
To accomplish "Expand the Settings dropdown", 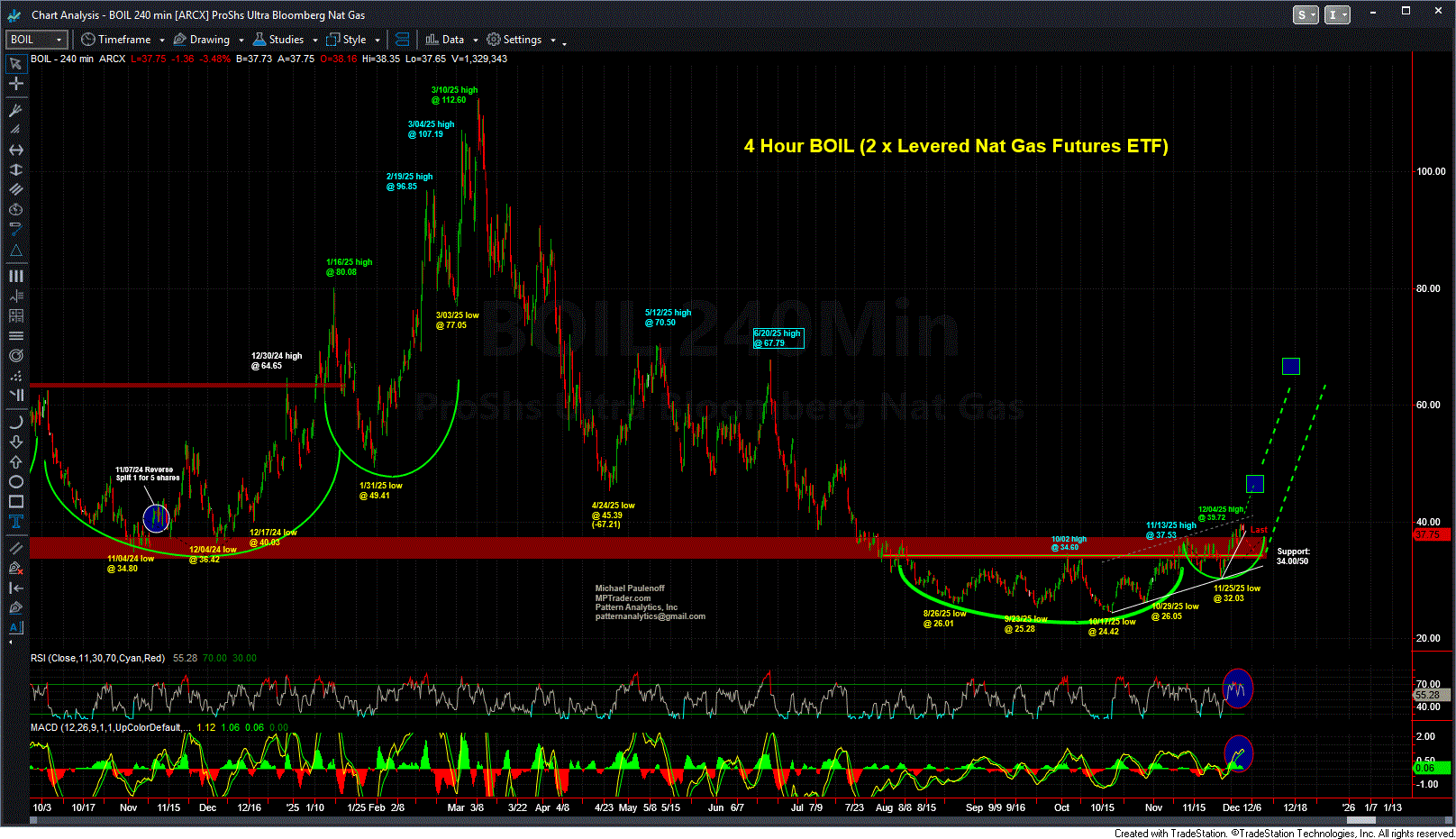I will coord(522,40).
